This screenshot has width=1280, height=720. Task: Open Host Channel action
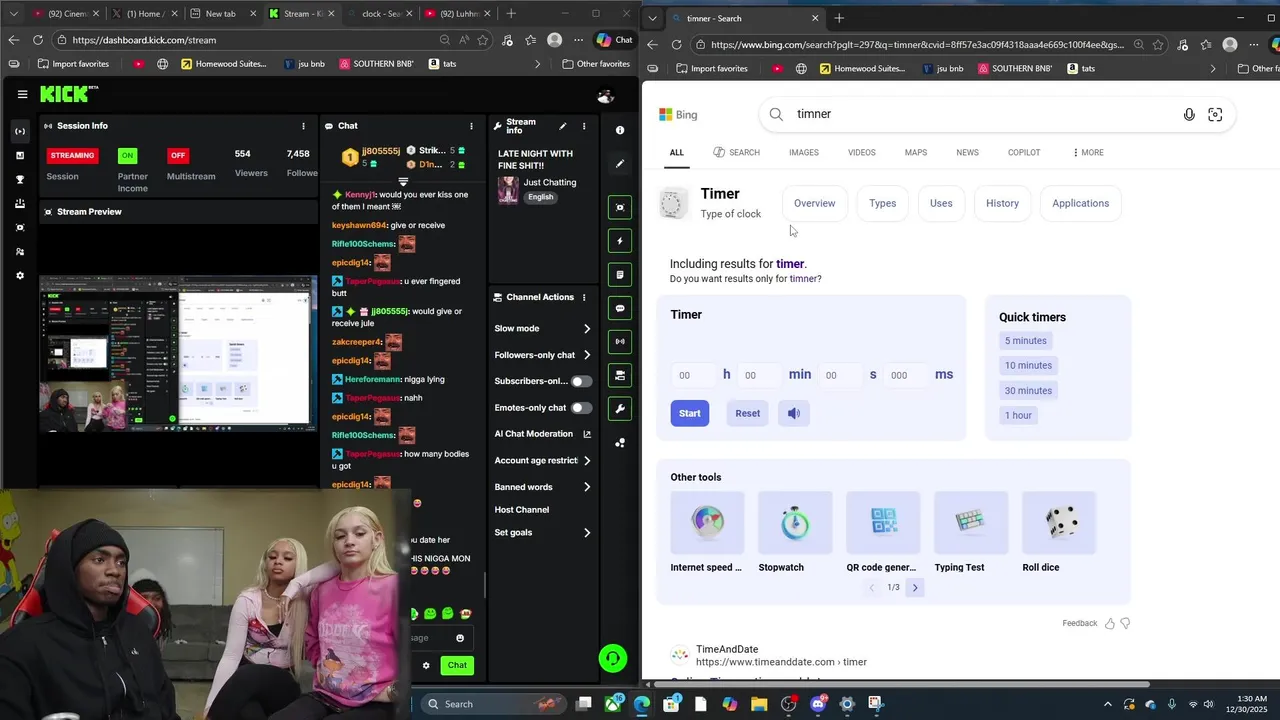pos(521,510)
